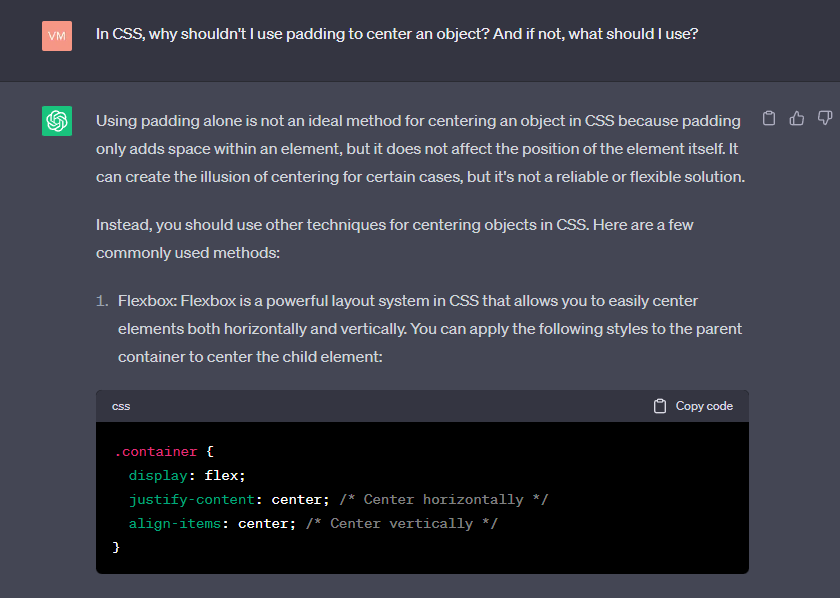The width and height of the screenshot is (840, 598).
Task: Select the closing brace of the CSS rule
Action: point(117,546)
